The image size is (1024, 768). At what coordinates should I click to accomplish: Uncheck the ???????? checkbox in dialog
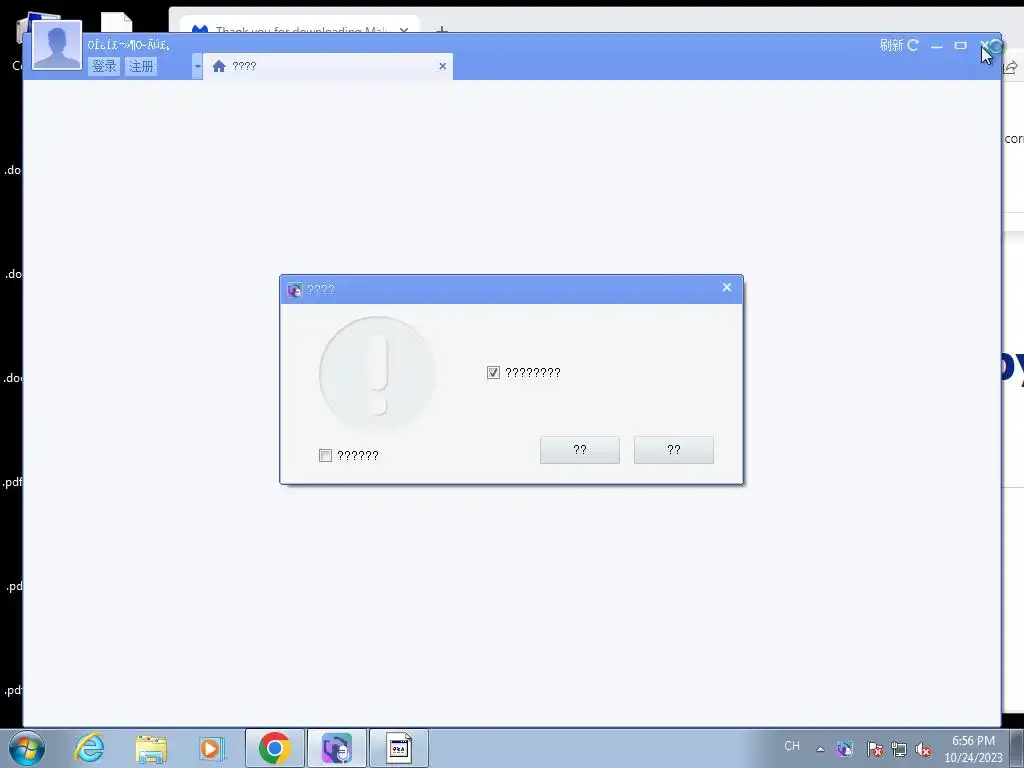click(x=493, y=372)
